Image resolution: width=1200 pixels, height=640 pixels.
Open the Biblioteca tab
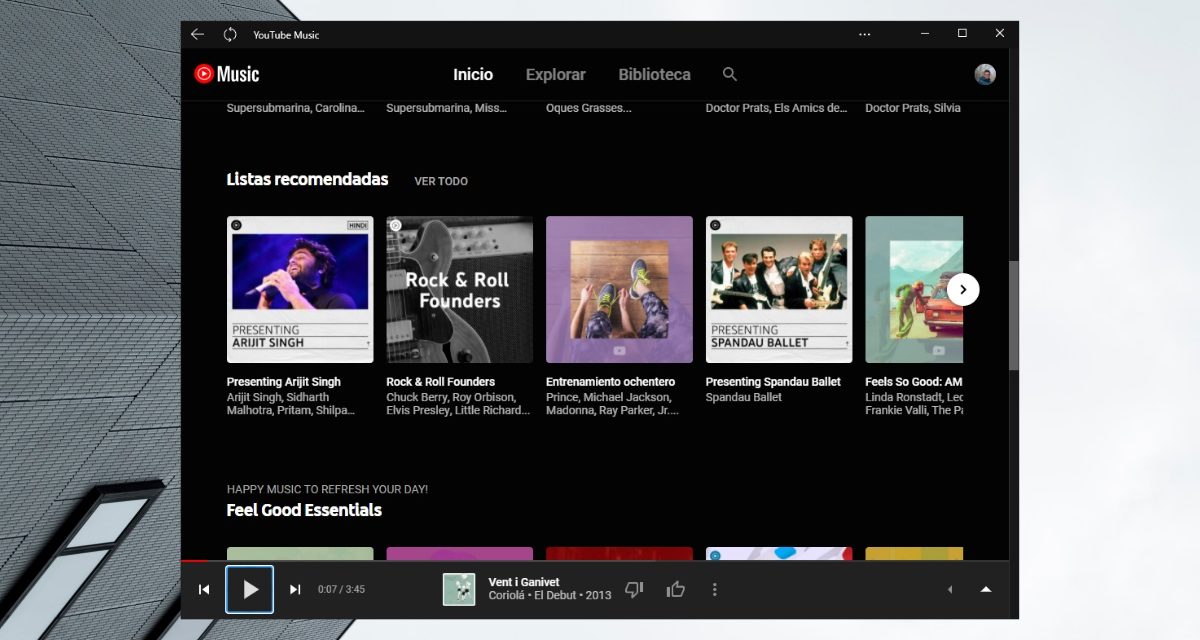(x=654, y=74)
